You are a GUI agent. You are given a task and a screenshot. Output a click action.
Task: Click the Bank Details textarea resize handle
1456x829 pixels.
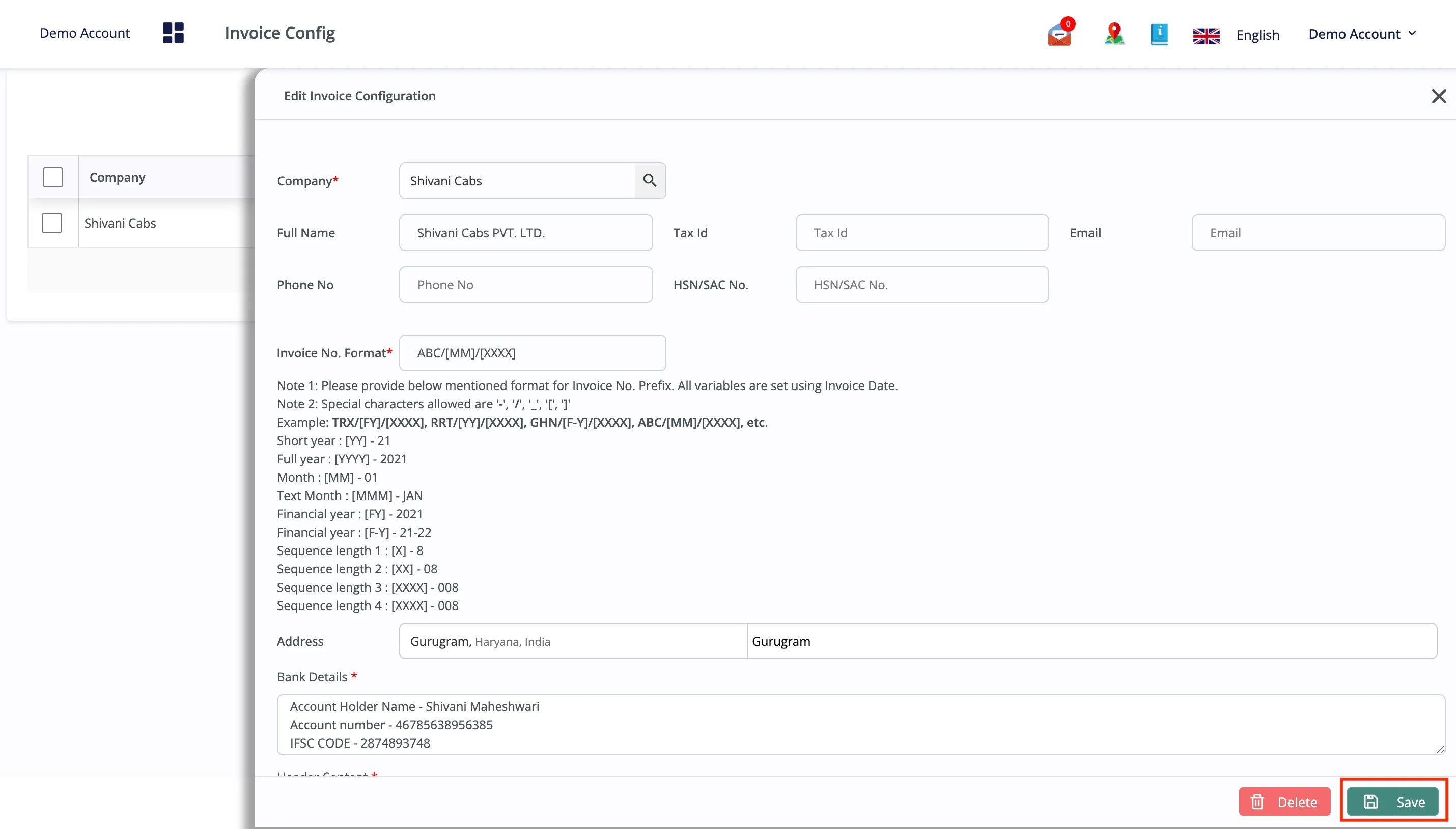[1440, 749]
